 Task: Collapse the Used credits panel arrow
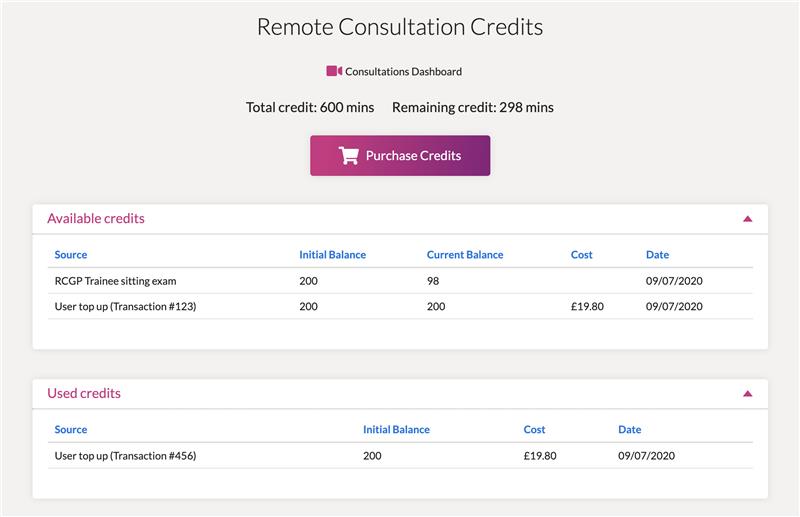747,393
